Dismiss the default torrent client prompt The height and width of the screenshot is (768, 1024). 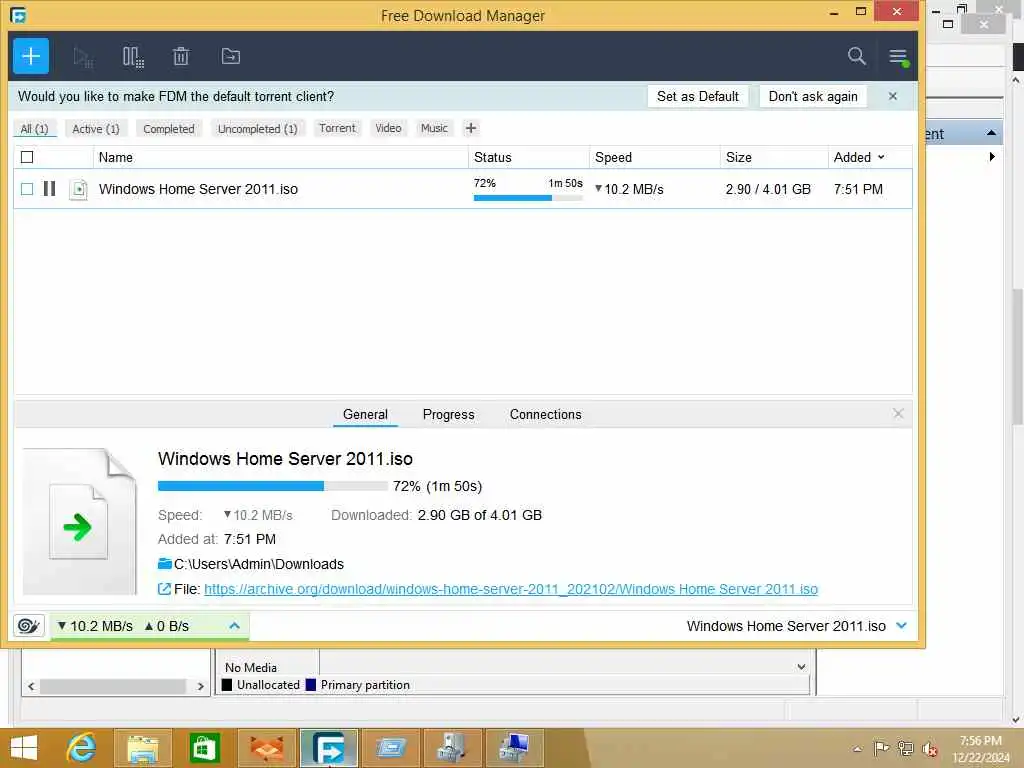(x=893, y=96)
